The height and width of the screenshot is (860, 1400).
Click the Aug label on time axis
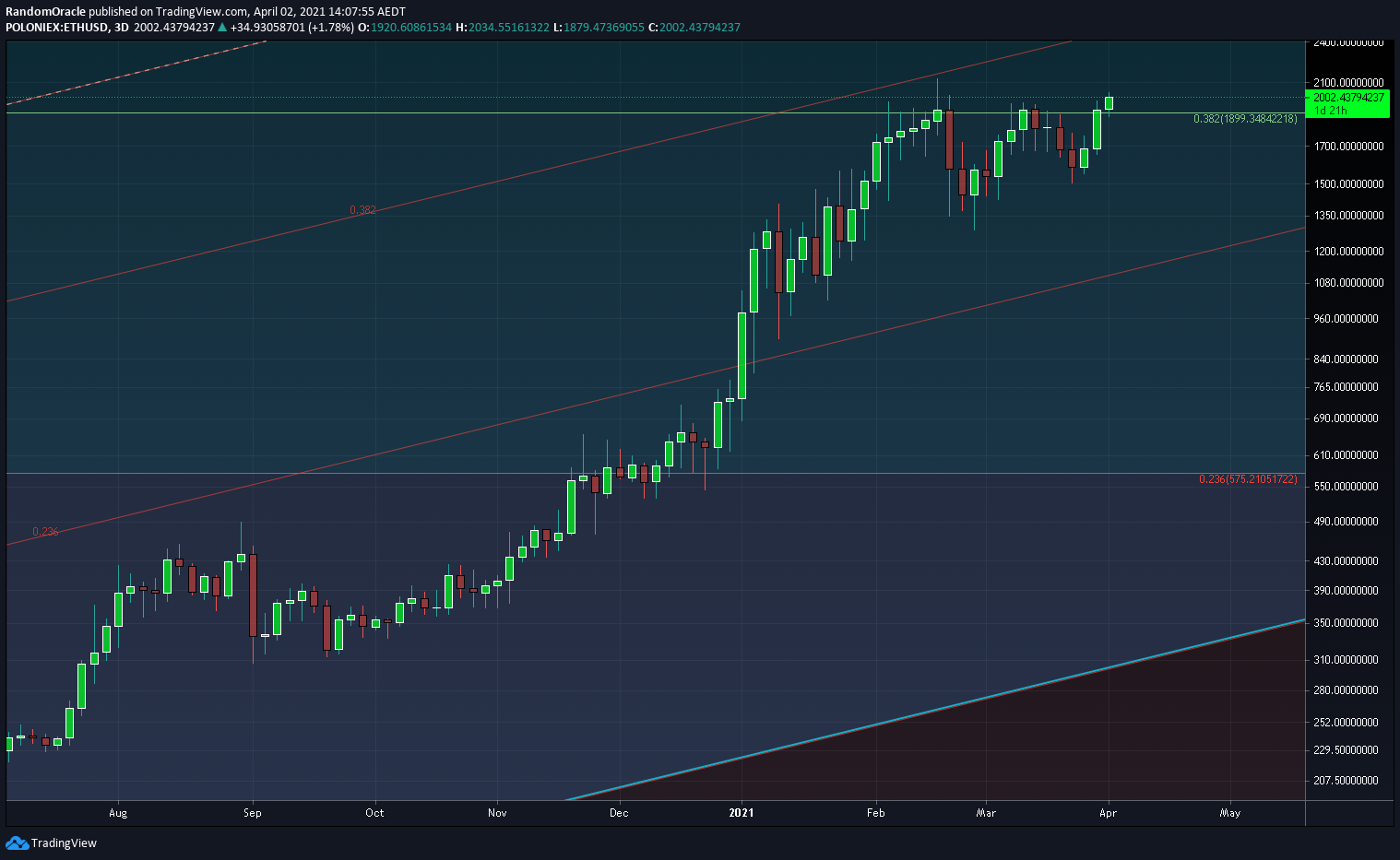[x=118, y=813]
